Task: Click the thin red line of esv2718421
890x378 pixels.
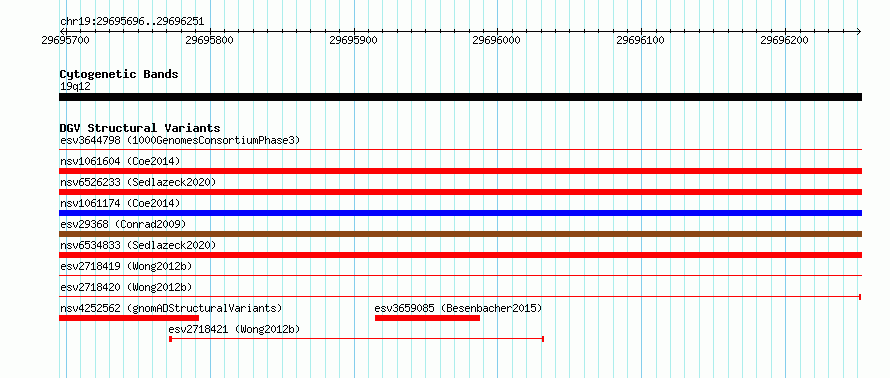Action: click(356, 339)
